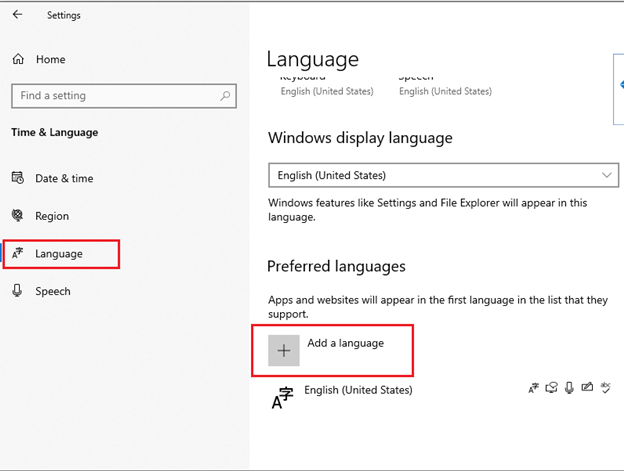The width and height of the screenshot is (624, 471).
Task: Expand display language list using chevron arrow
Action: (x=608, y=175)
